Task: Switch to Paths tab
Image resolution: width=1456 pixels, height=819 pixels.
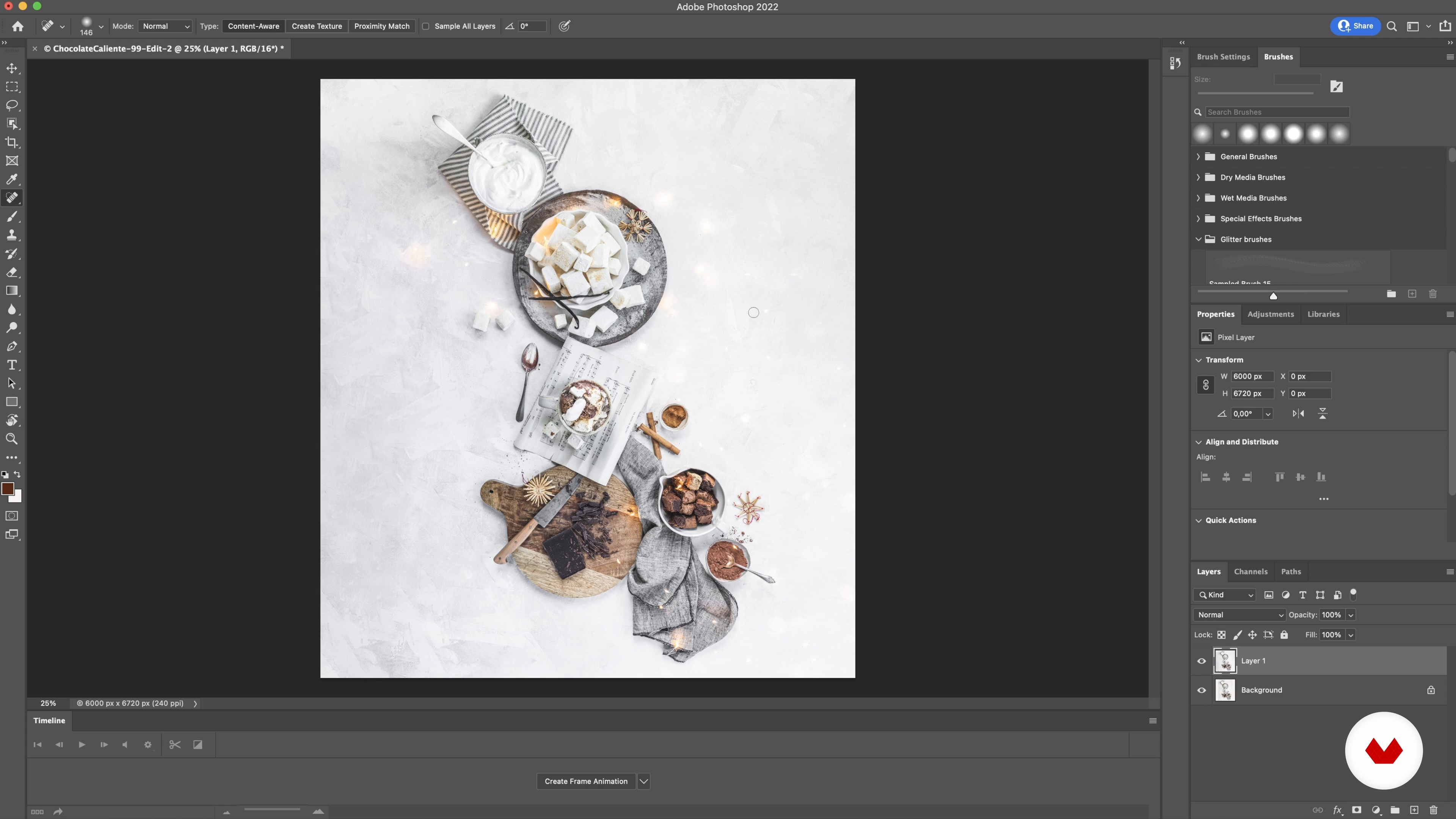Action: coord(1291,571)
